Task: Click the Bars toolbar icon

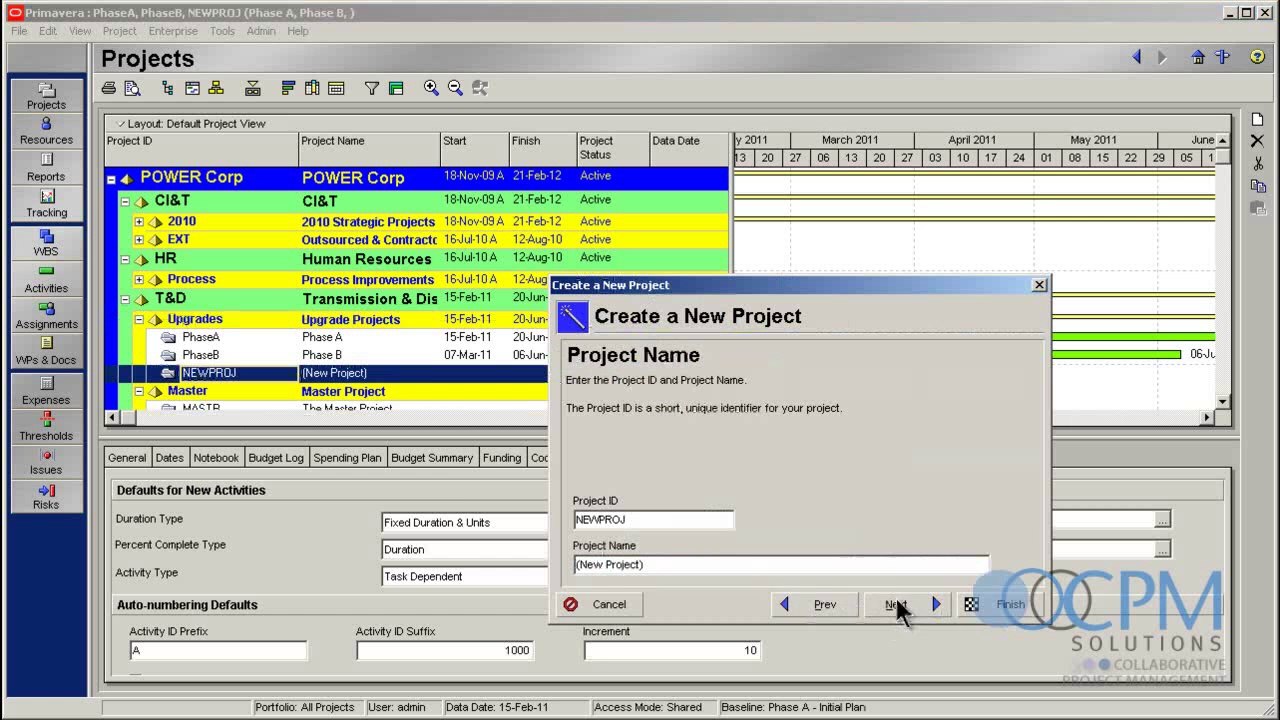Action: [x=288, y=88]
